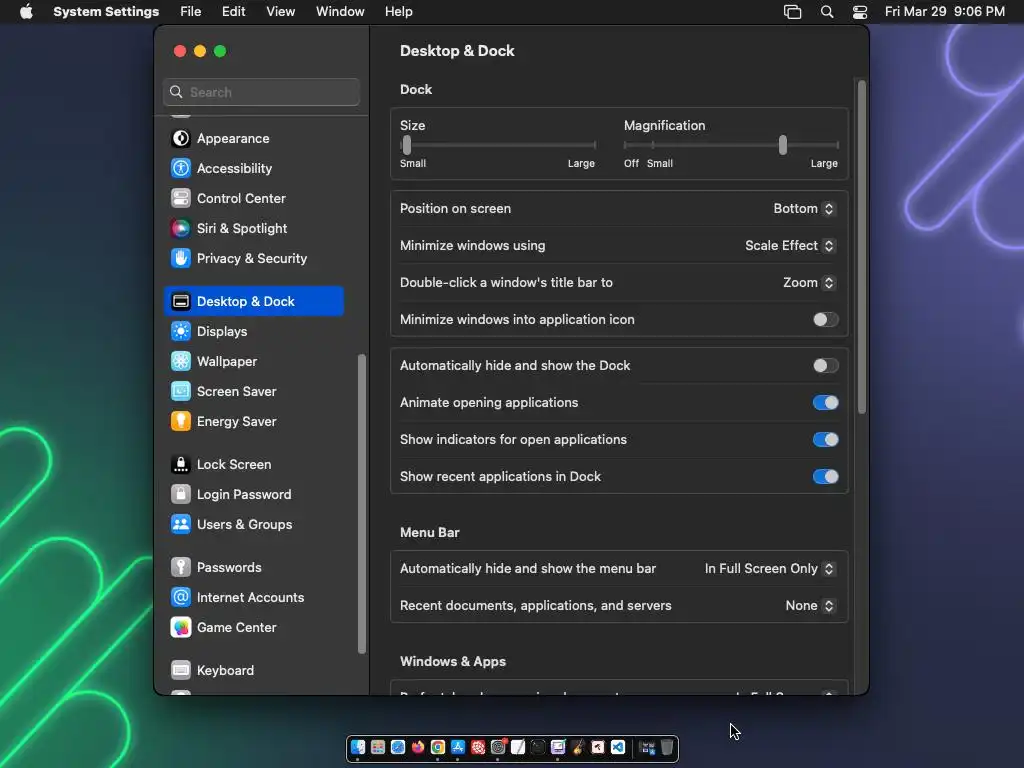Open Screen Saver settings
The height and width of the screenshot is (768, 1024).
tap(253, 392)
